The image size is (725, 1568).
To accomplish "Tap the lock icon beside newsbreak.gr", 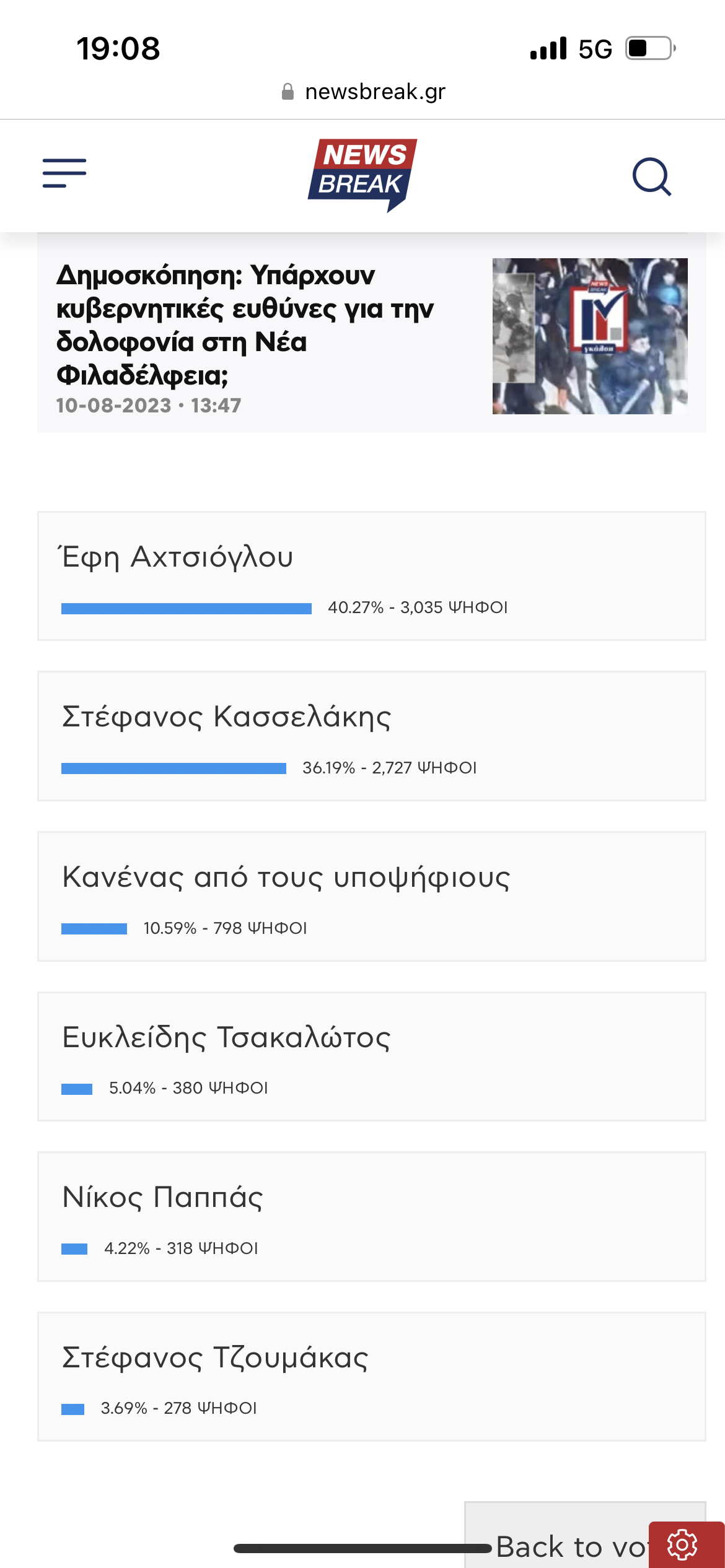I will (288, 92).
